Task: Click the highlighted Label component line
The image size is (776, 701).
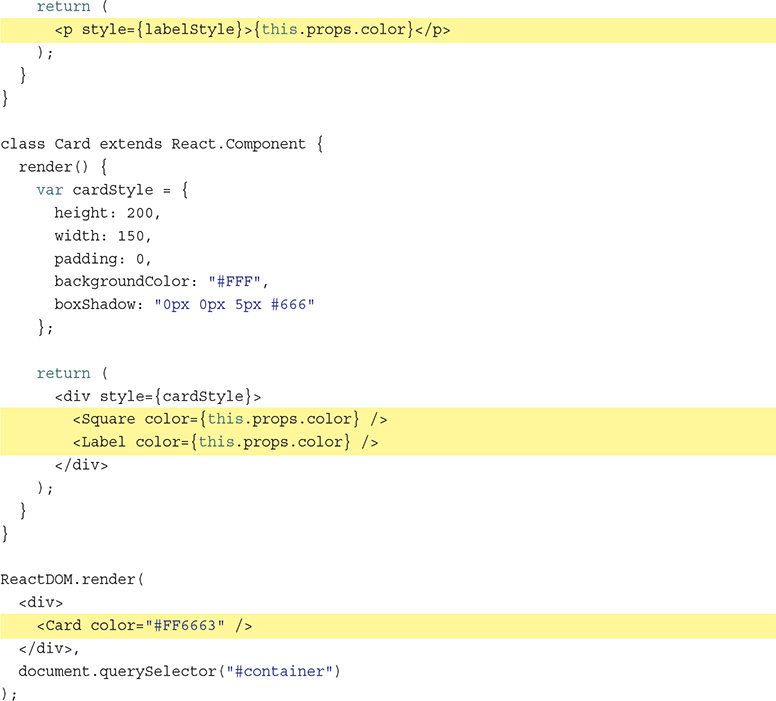Action: (x=225, y=442)
